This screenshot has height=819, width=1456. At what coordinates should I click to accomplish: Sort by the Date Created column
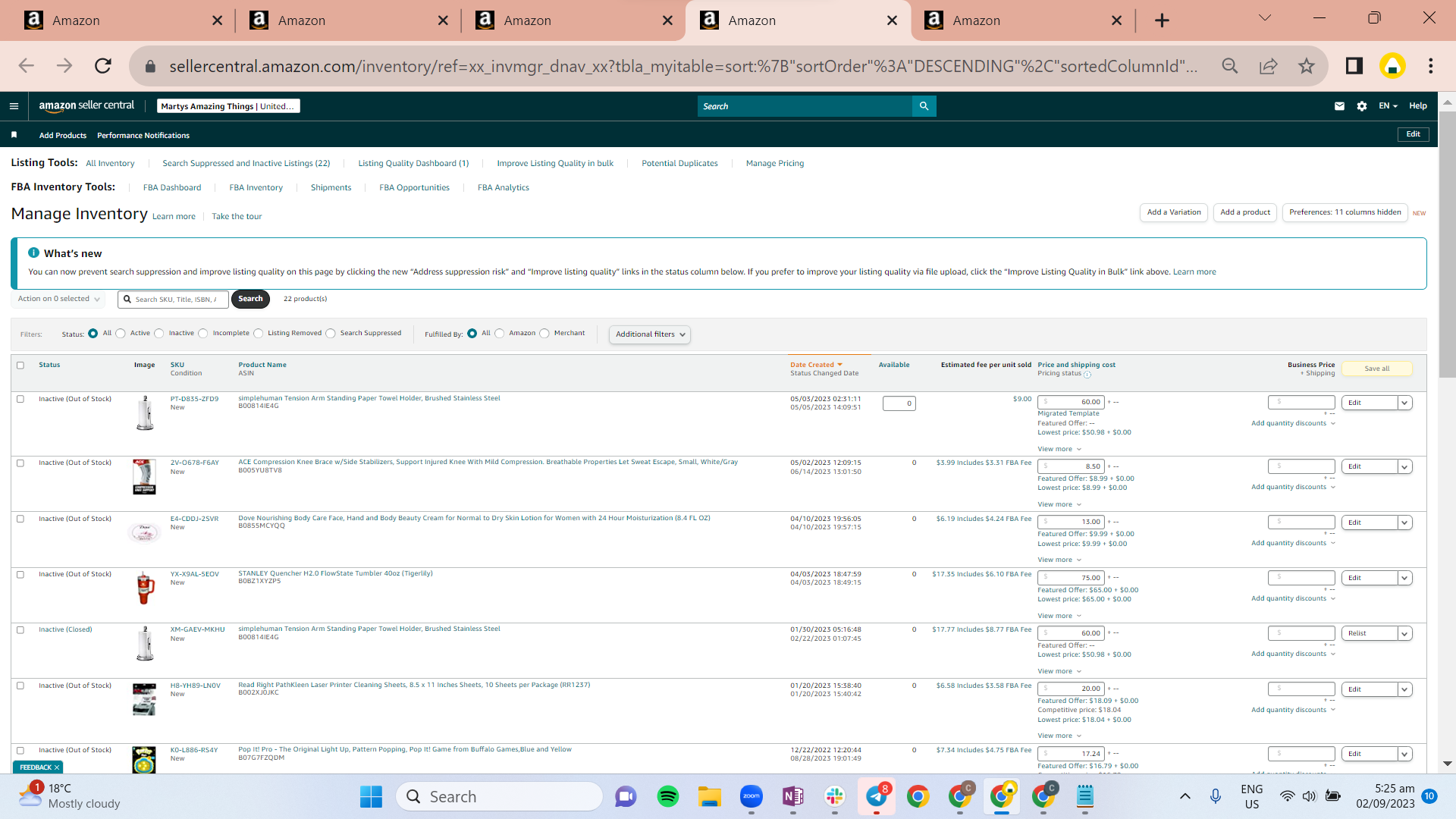click(816, 365)
